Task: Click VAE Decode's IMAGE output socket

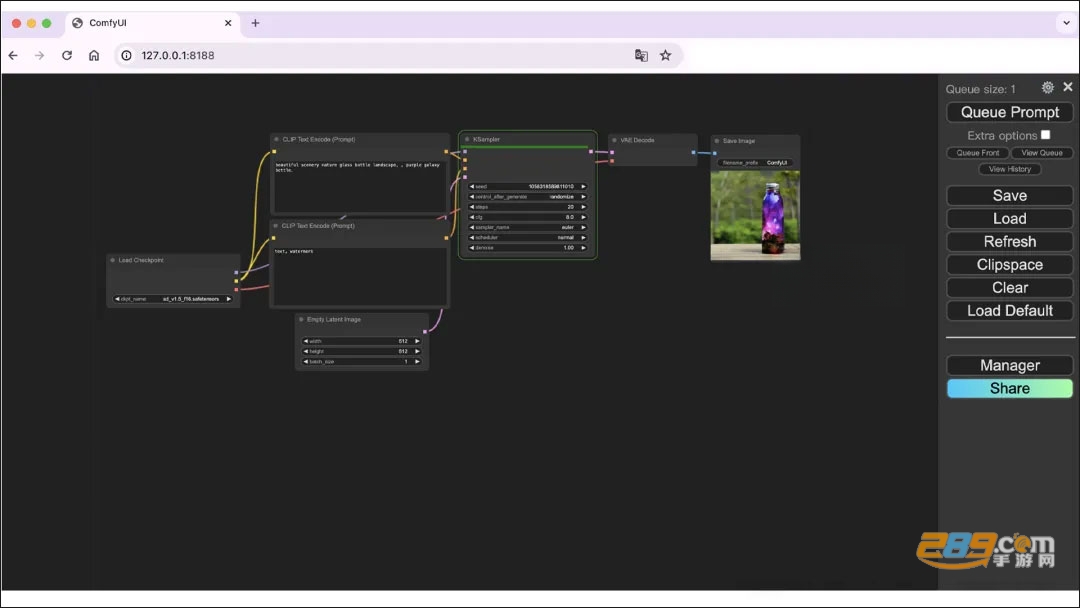Action: click(x=693, y=152)
